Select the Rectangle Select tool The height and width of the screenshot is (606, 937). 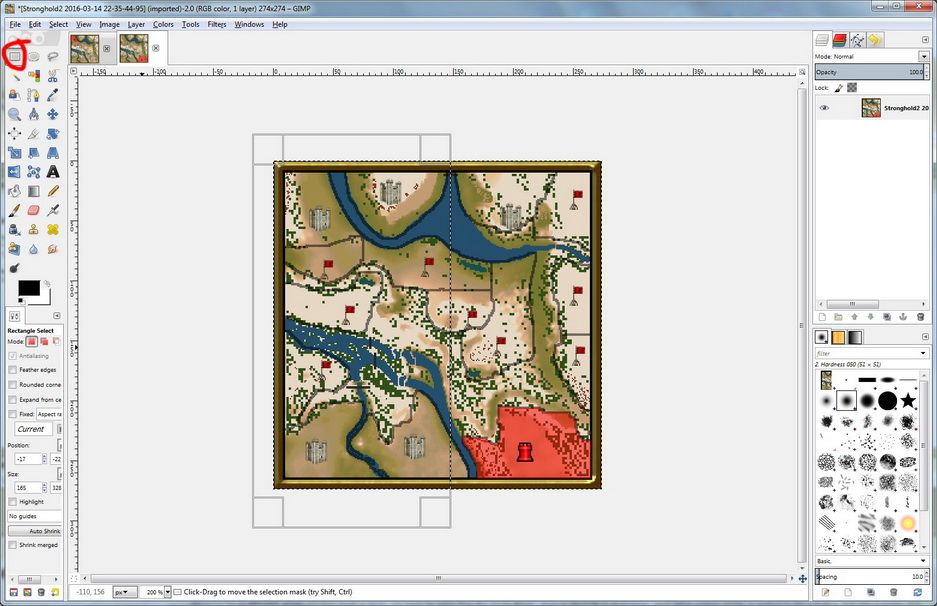(x=15, y=57)
